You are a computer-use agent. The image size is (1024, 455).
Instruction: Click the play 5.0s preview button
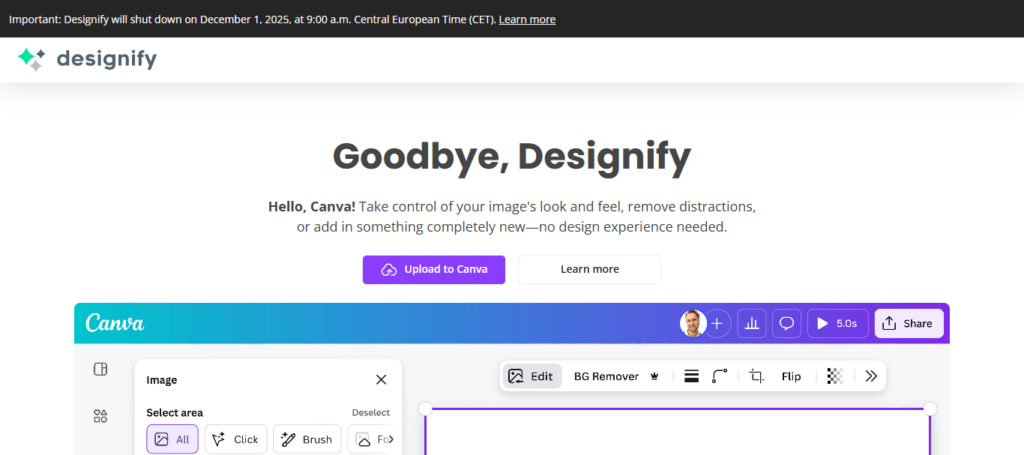click(838, 323)
